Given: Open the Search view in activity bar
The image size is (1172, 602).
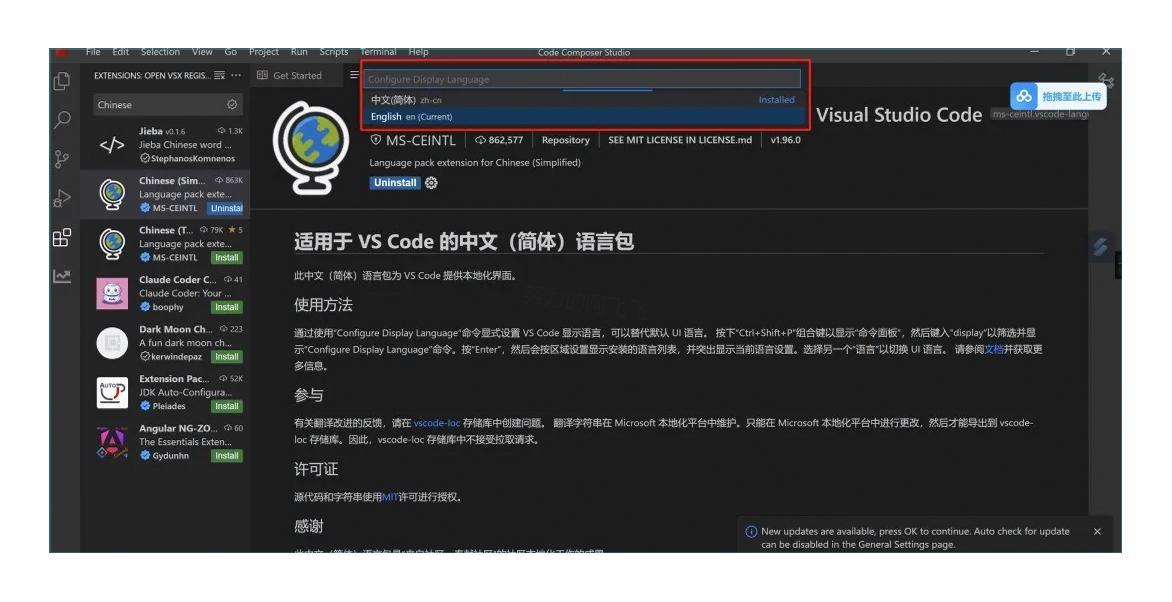Looking at the screenshot, I should 63,120.
